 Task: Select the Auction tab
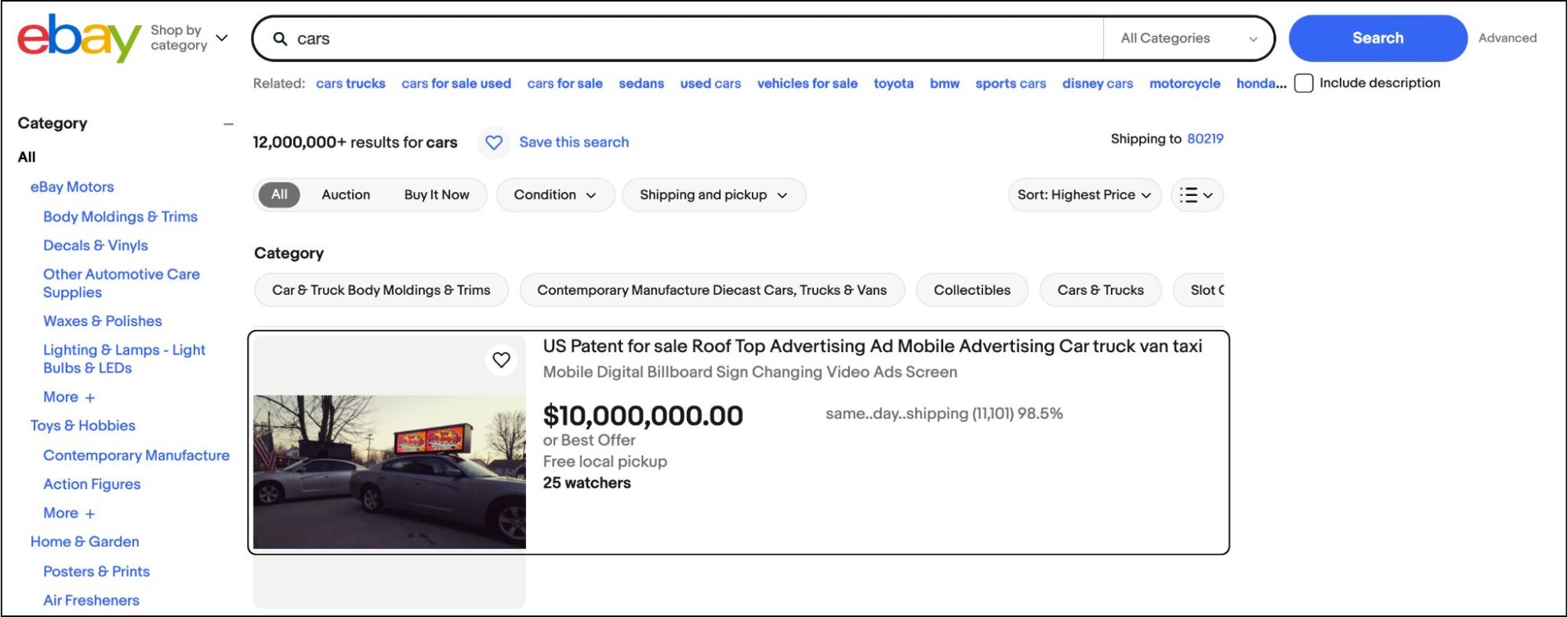346,194
